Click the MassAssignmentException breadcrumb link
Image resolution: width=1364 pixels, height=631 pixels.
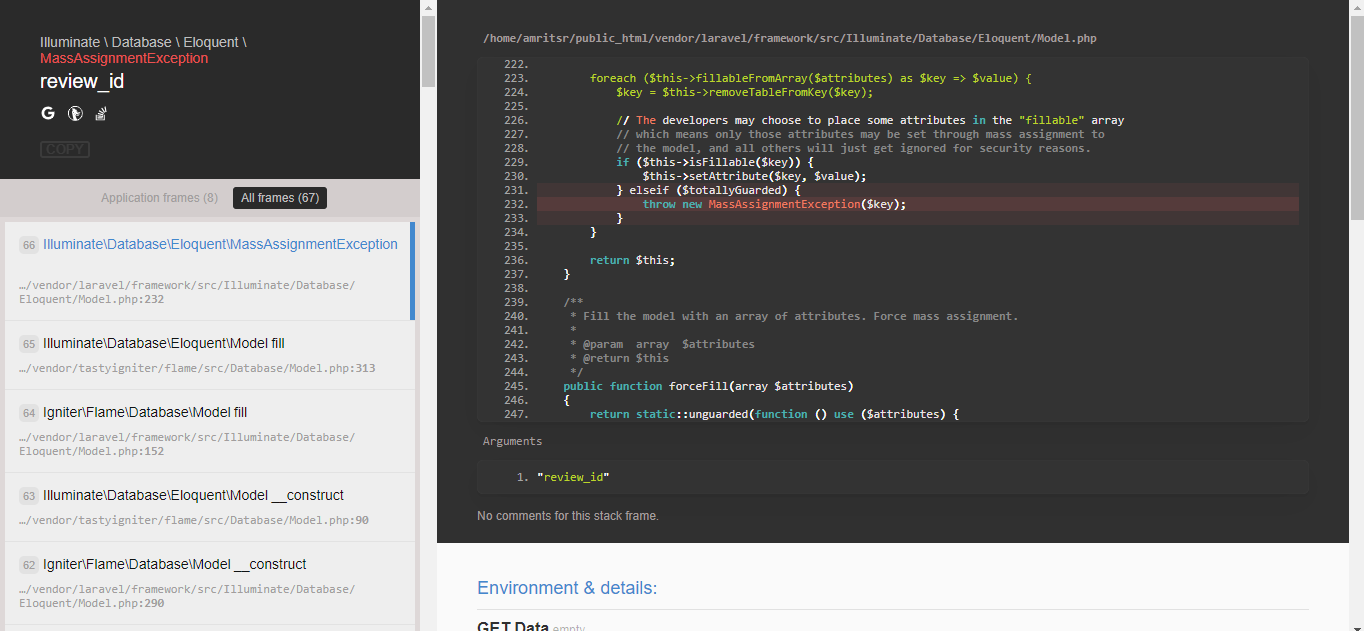[123, 58]
